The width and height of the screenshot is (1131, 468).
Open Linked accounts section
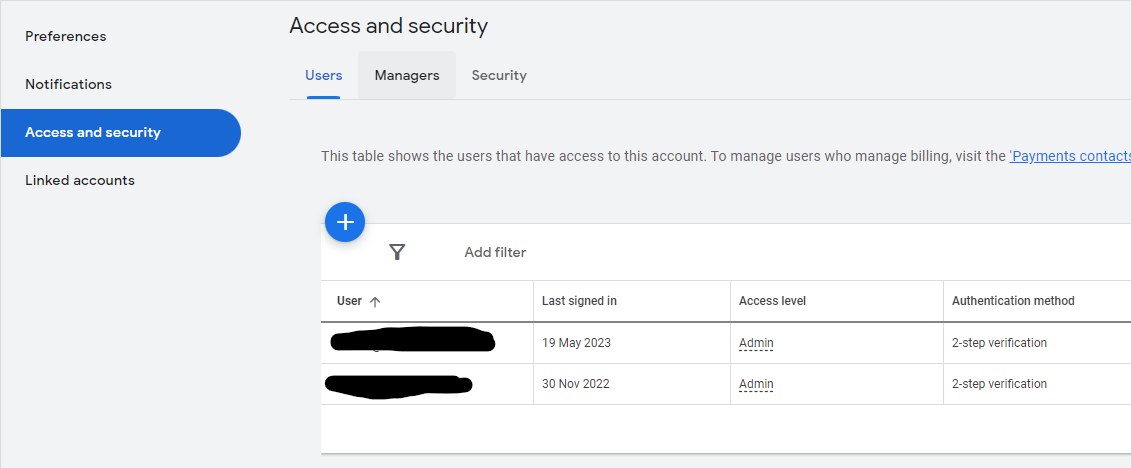point(80,180)
